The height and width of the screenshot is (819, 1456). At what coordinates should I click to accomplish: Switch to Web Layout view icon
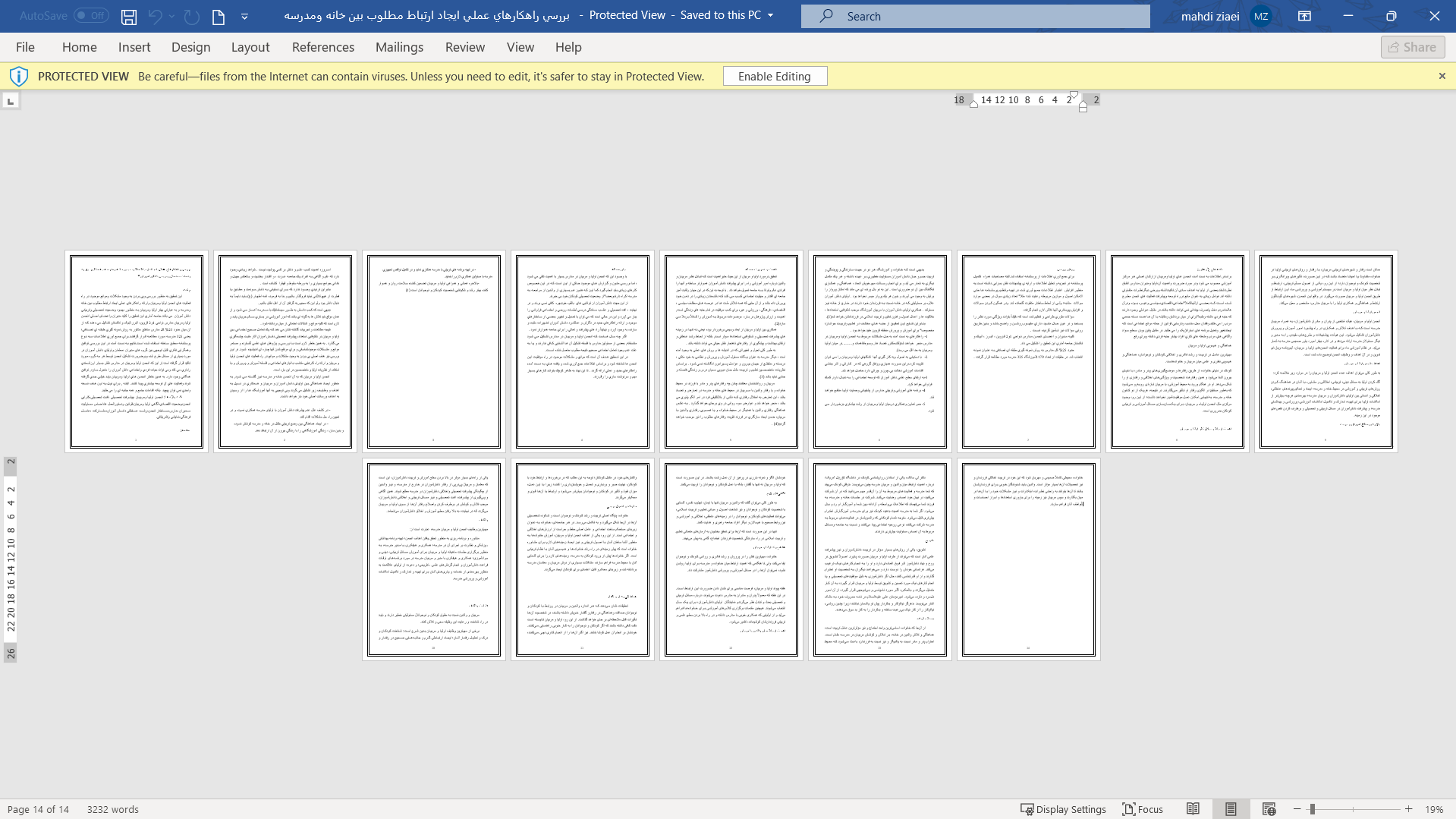[x=1269, y=809]
